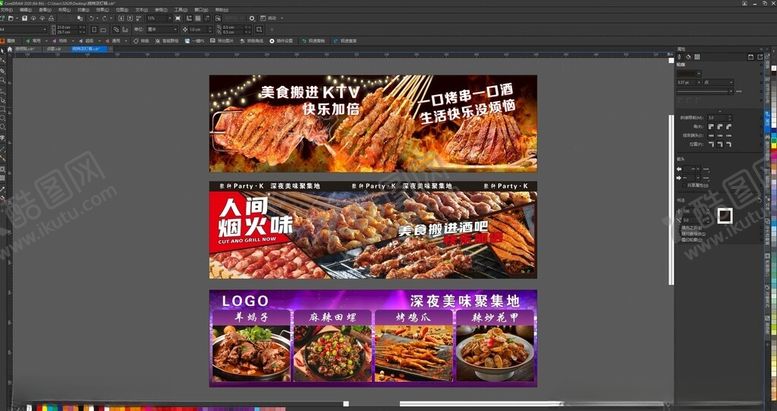The image size is (777, 411).
Task: Click the Print icon in the toolbar
Action: tap(51, 18)
